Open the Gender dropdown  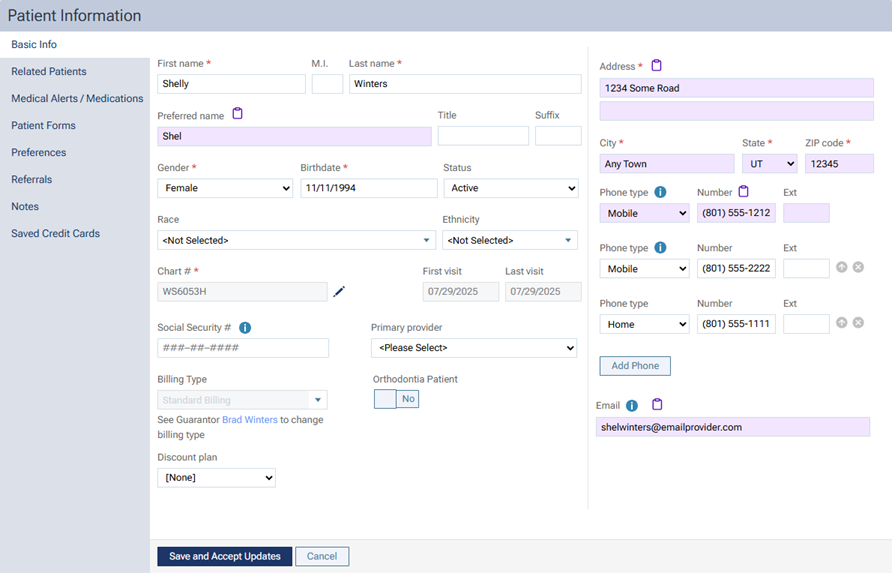point(225,188)
